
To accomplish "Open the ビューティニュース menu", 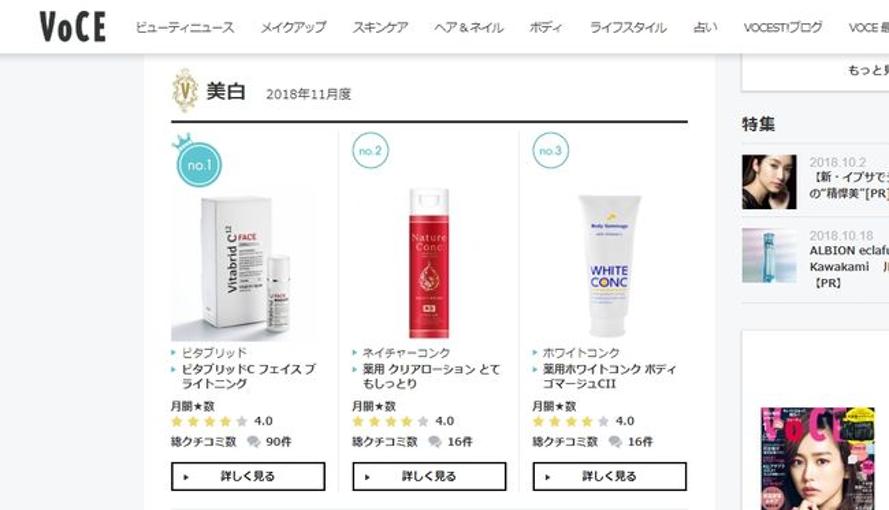I will point(185,27).
